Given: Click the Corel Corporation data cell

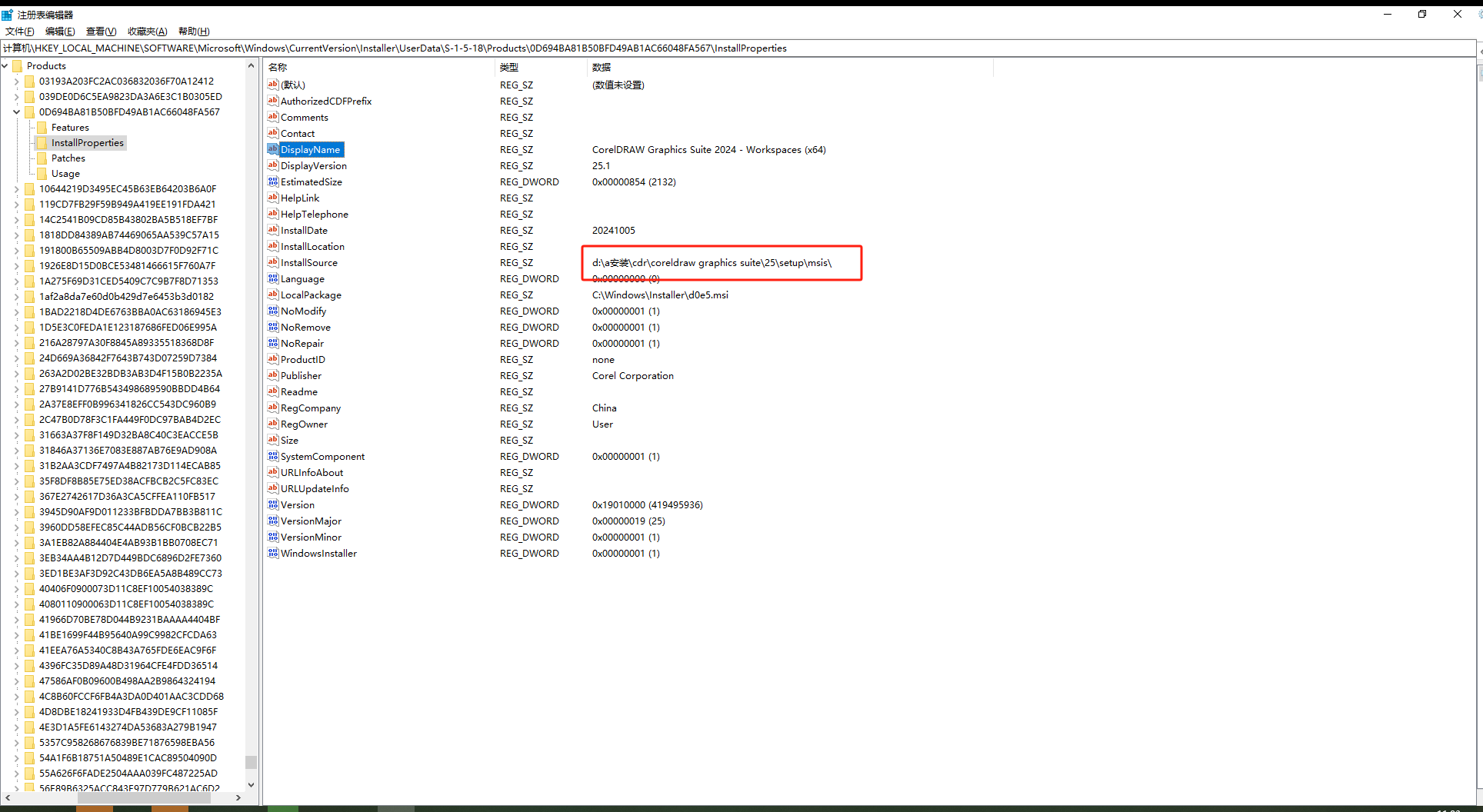Looking at the screenshot, I should [633, 375].
